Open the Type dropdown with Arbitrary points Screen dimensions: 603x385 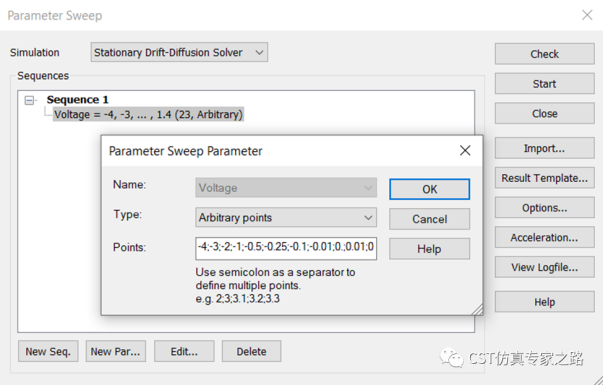click(286, 218)
